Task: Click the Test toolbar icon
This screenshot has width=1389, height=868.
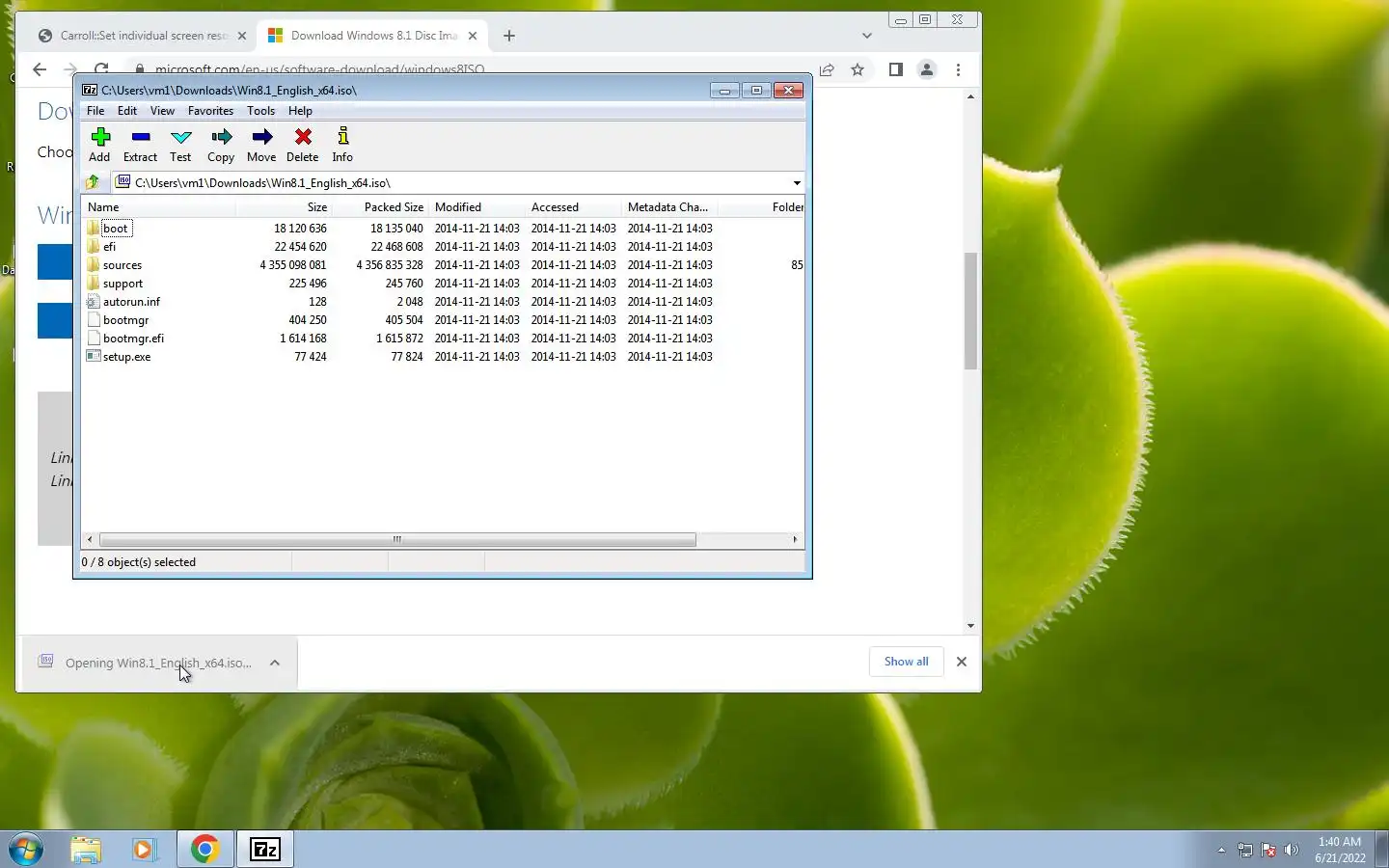Action: coord(180,145)
